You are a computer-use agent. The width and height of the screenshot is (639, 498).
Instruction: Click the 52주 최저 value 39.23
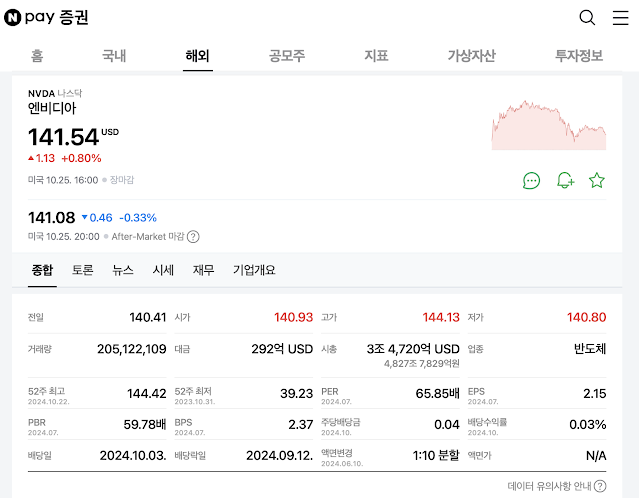pos(296,394)
